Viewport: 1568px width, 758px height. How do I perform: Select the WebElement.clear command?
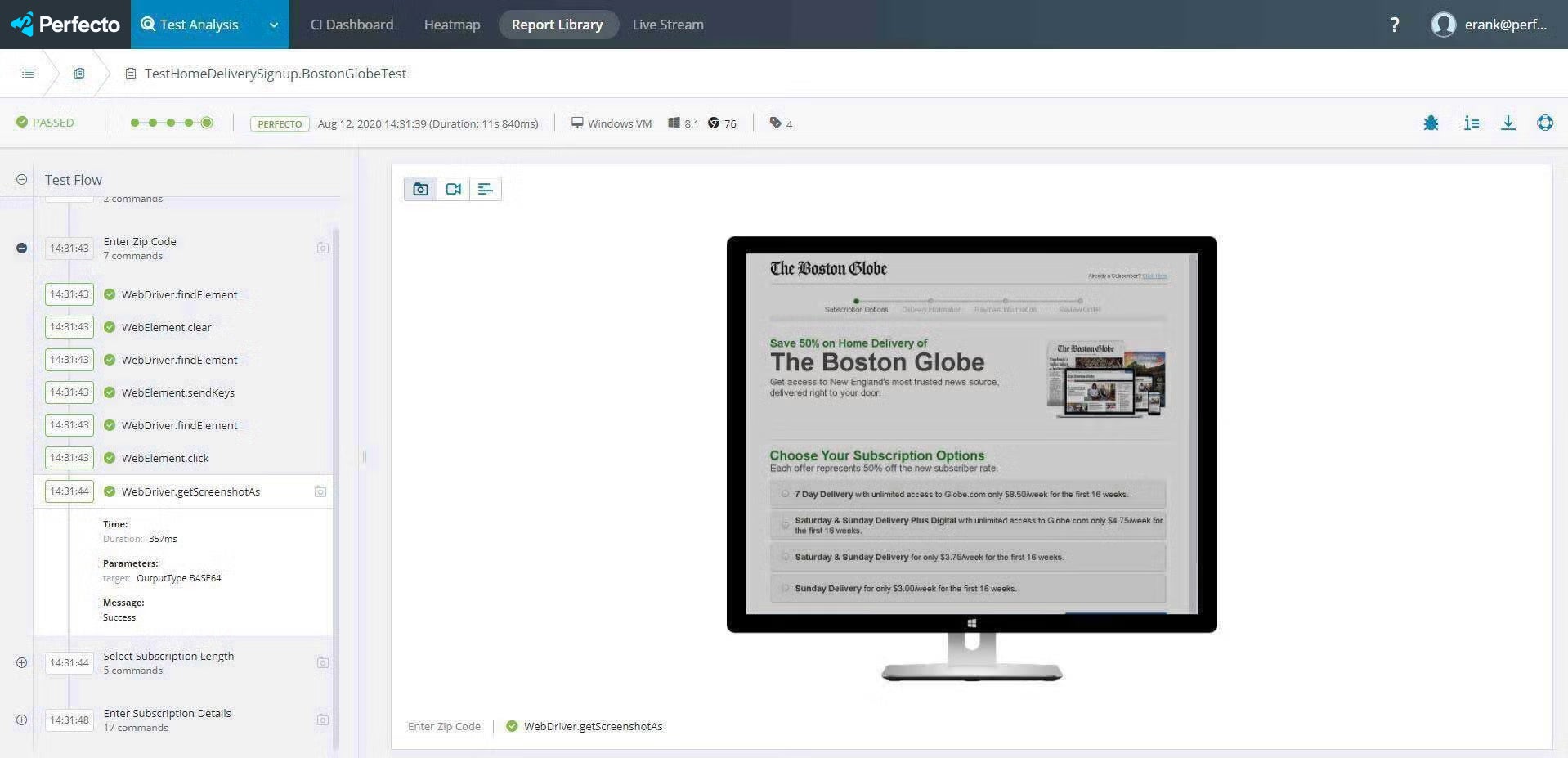click(167, 327)
